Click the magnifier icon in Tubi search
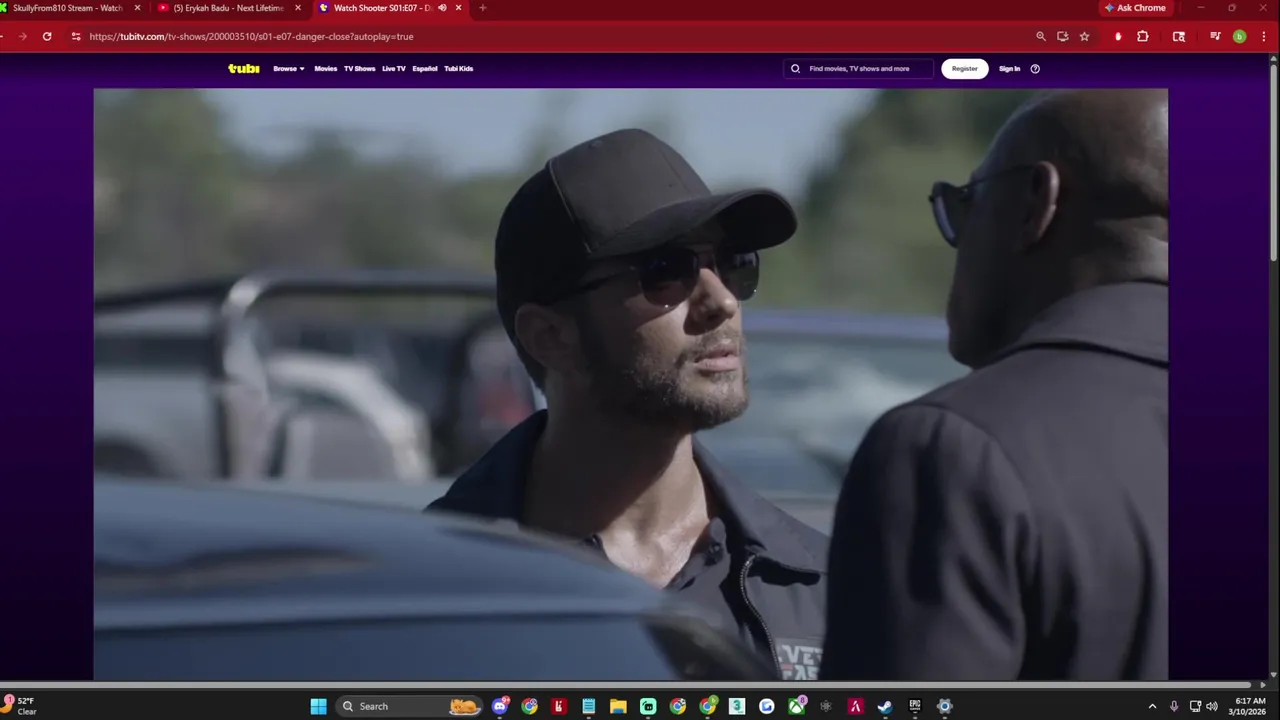This screenshot has width=1280, height=720. pyautogui.click(x=796, y=69)
